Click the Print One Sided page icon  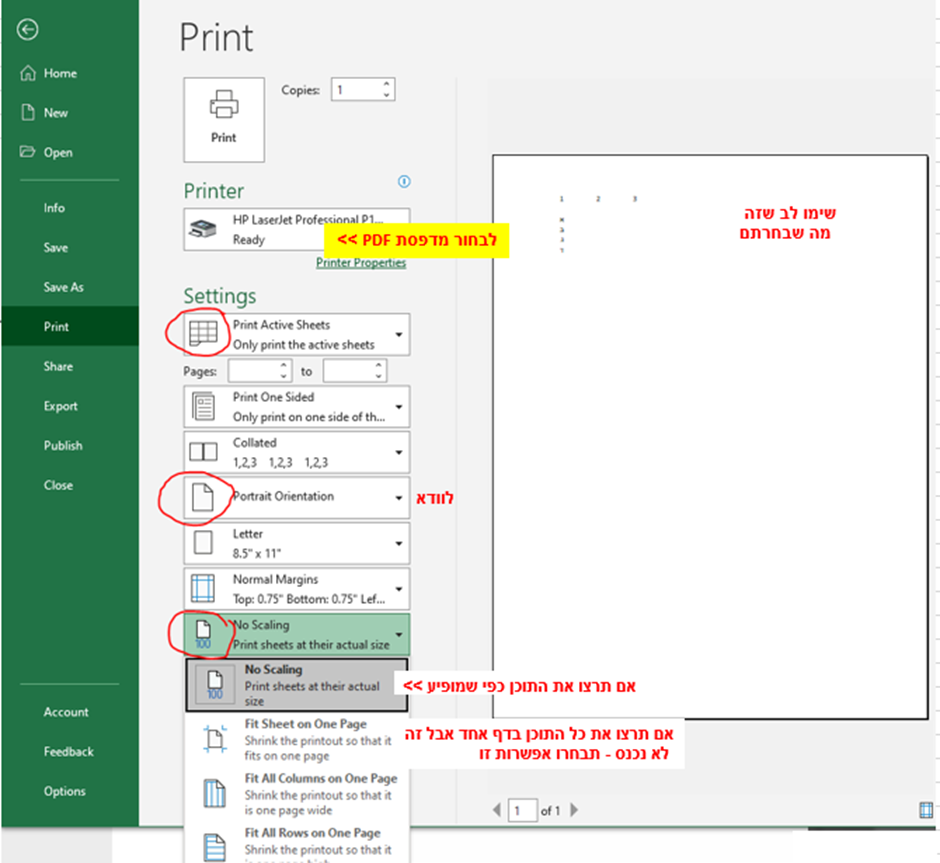point(203,406)
